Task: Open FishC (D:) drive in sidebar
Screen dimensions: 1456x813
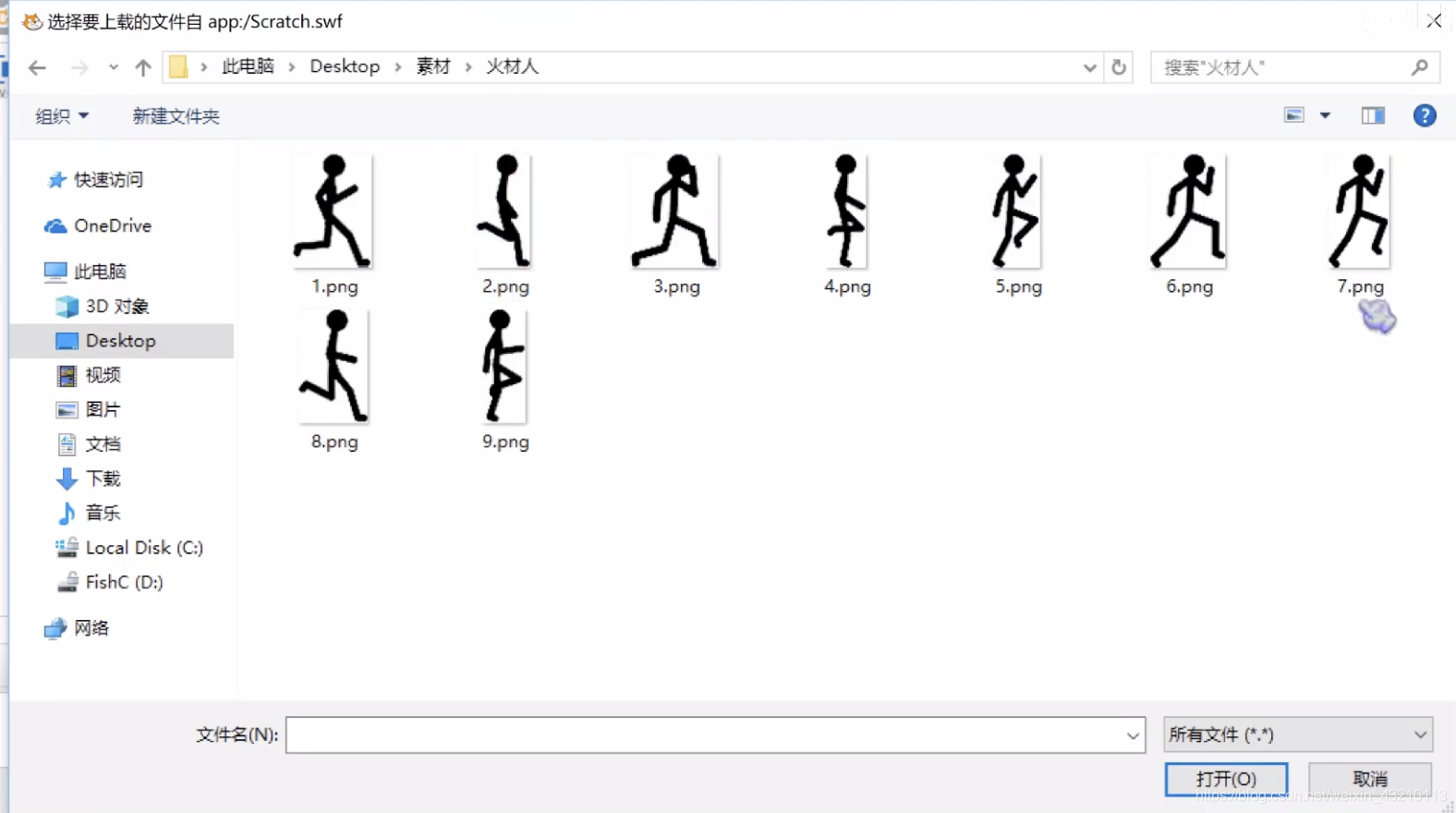Action: tap(109, 582)
